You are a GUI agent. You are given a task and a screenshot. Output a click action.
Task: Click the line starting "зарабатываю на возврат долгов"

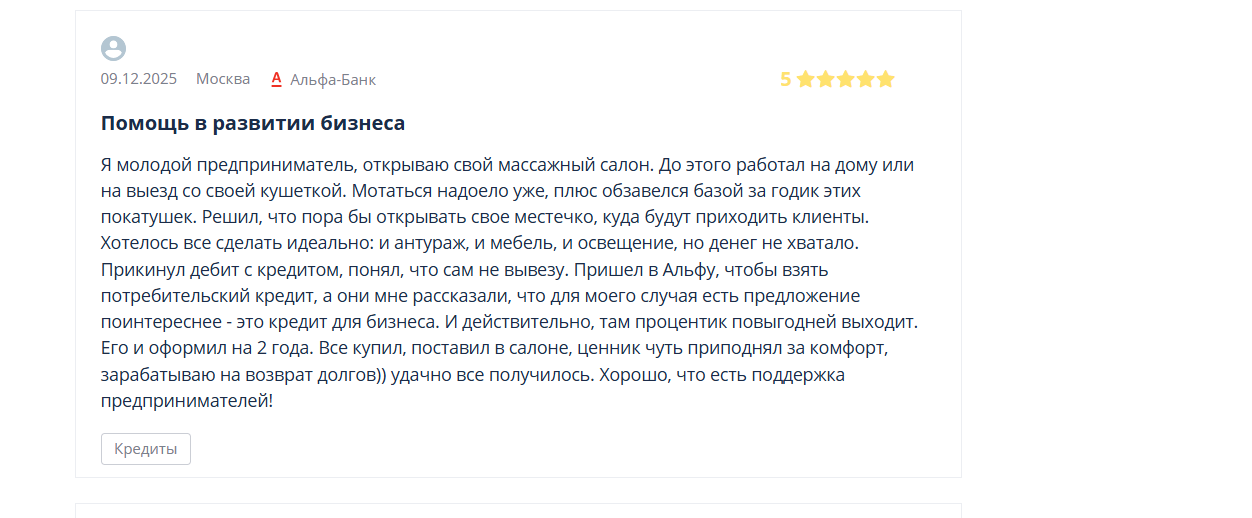pos(240,375)
